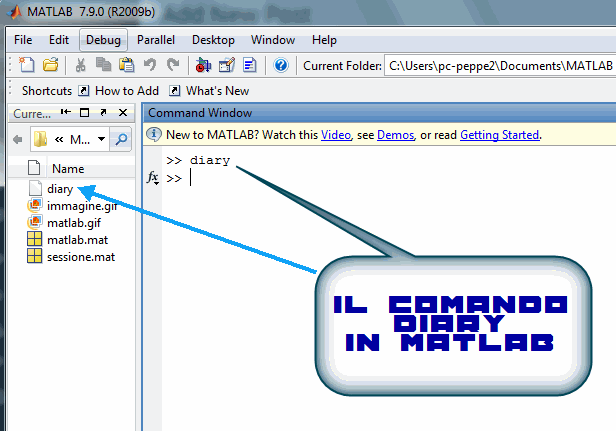Minimize the Current Folder panel

66,112
